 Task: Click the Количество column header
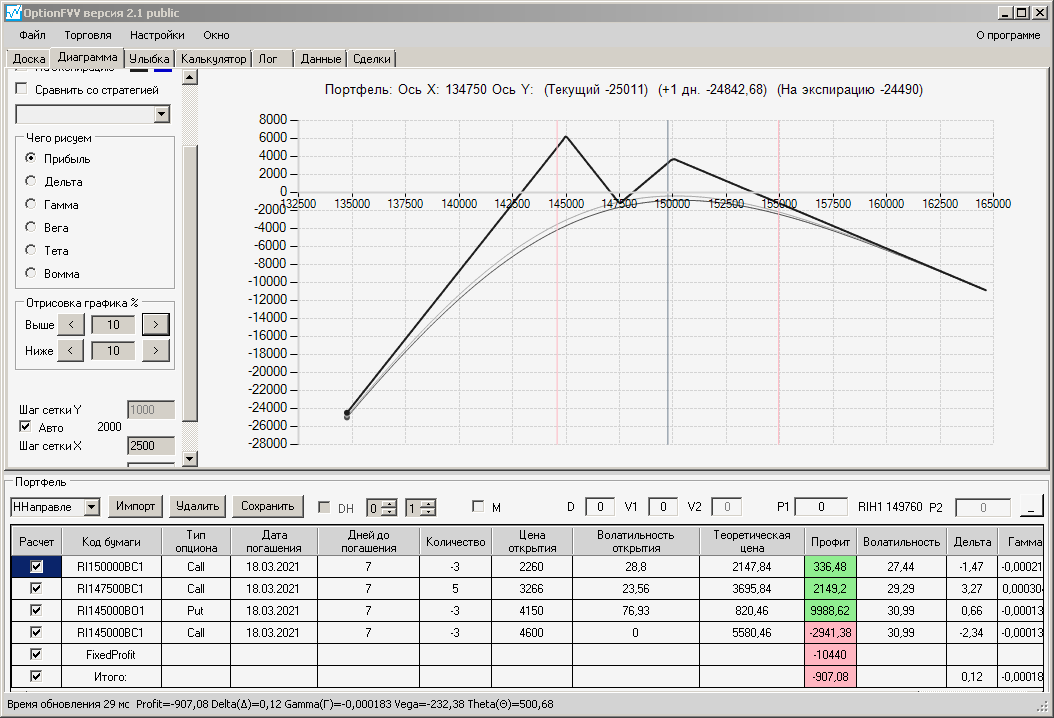455,541
